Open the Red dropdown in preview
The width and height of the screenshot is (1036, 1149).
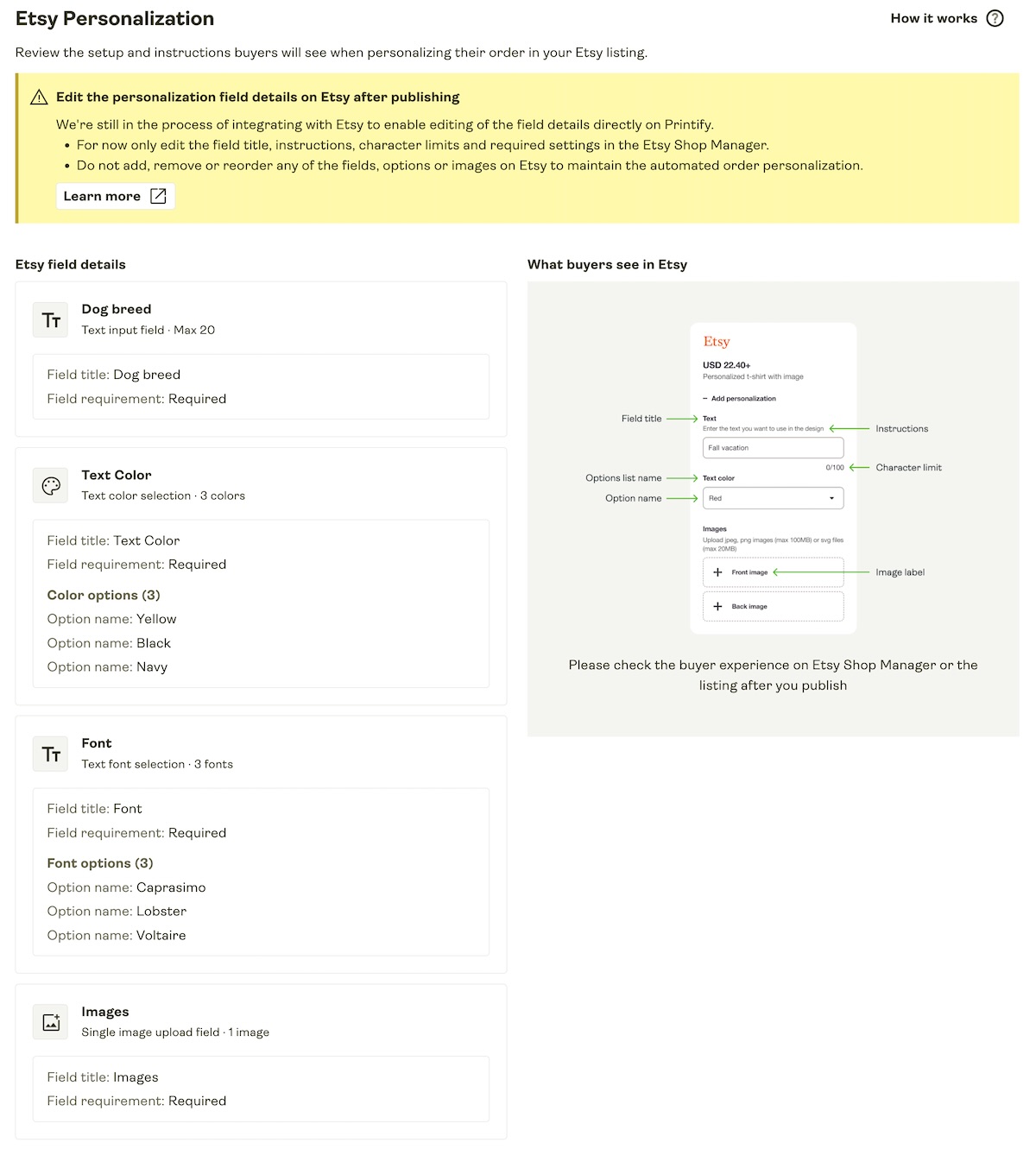point(773,498)
